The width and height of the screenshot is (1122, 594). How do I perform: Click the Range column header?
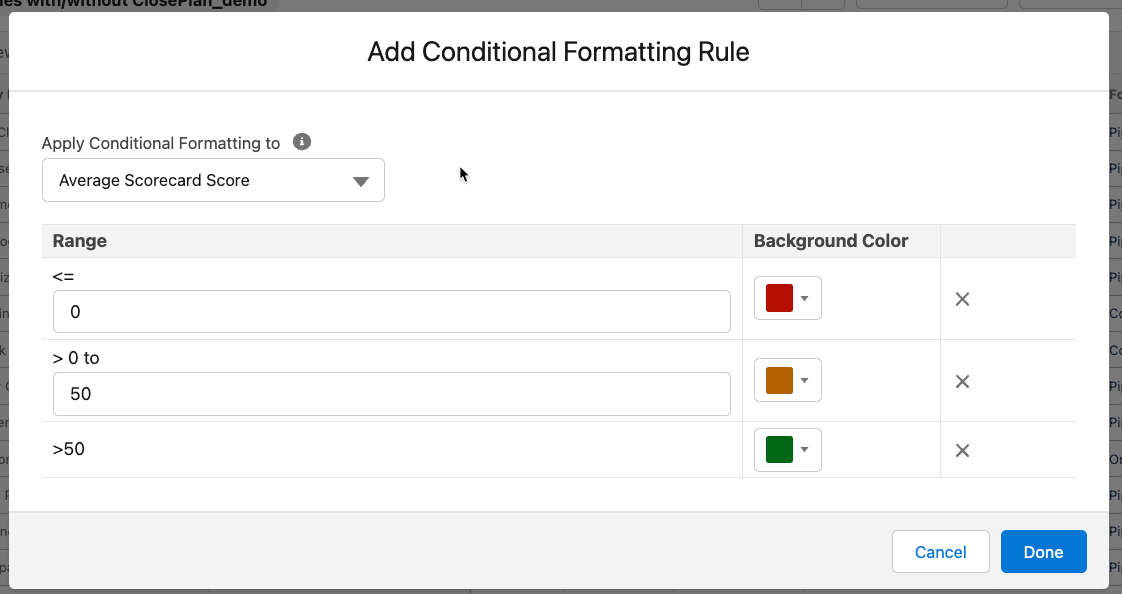(x=80, y=241)
